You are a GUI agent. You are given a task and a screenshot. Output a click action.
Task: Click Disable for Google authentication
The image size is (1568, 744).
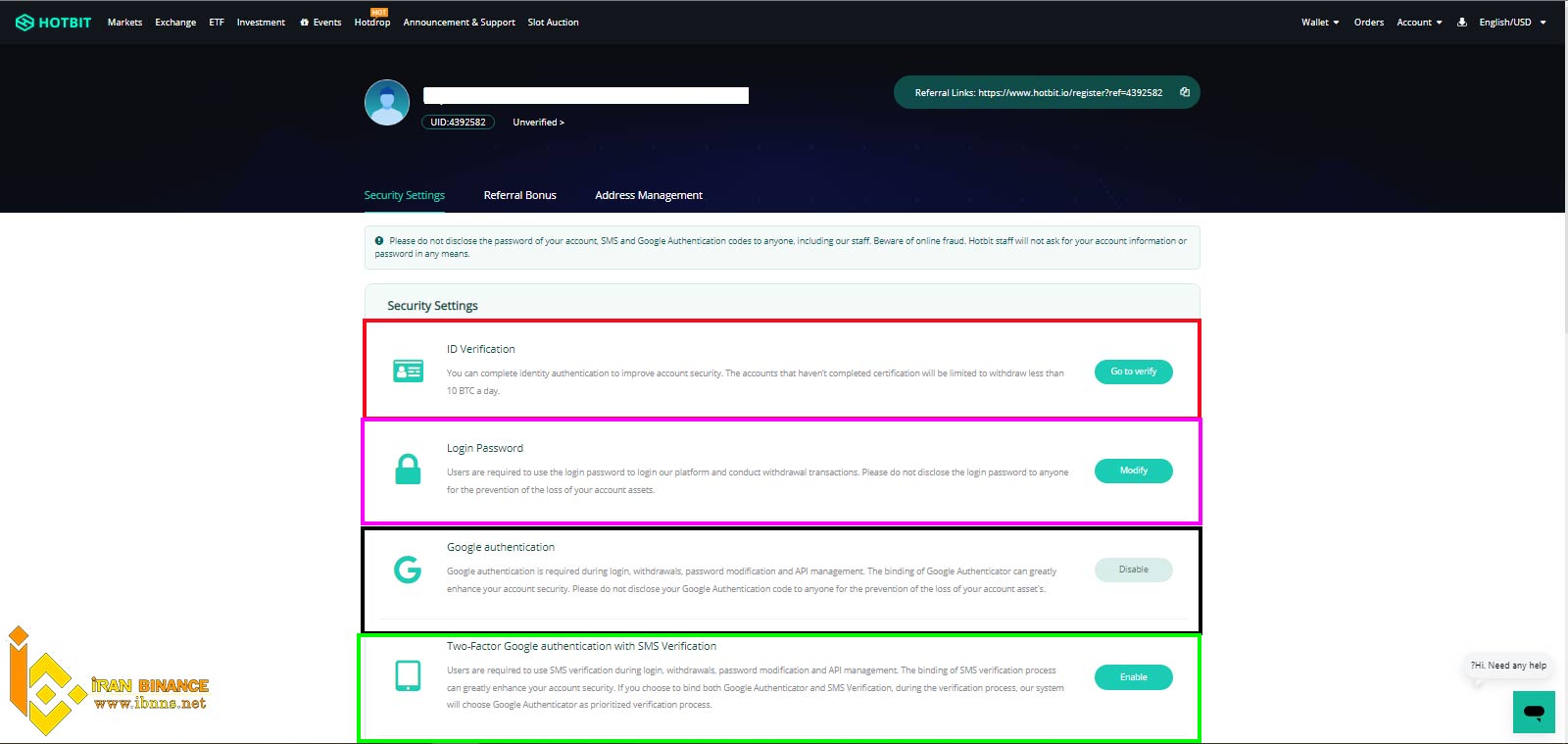1133,570
